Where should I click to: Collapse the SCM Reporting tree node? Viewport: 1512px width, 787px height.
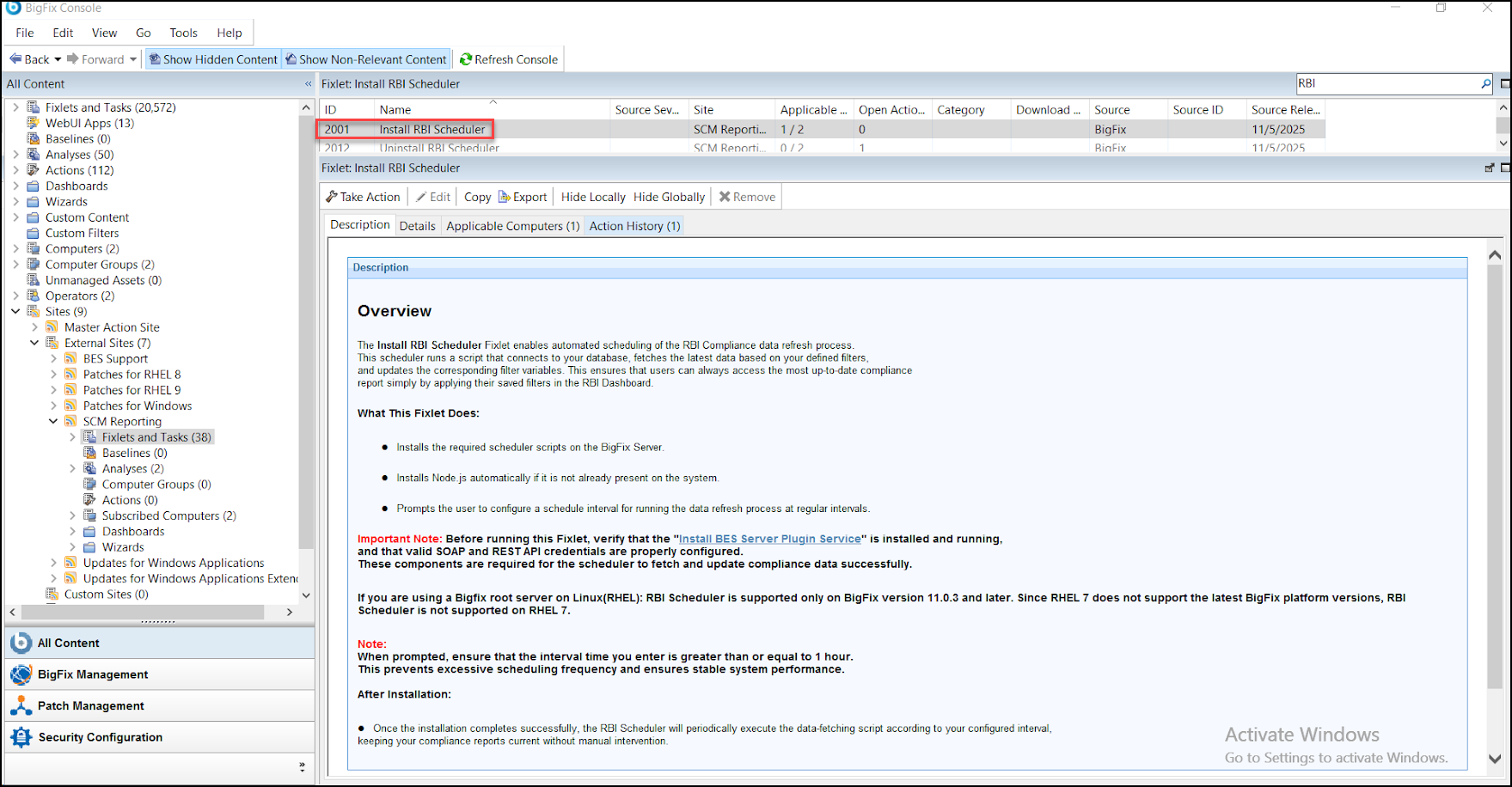pos(53,421)
